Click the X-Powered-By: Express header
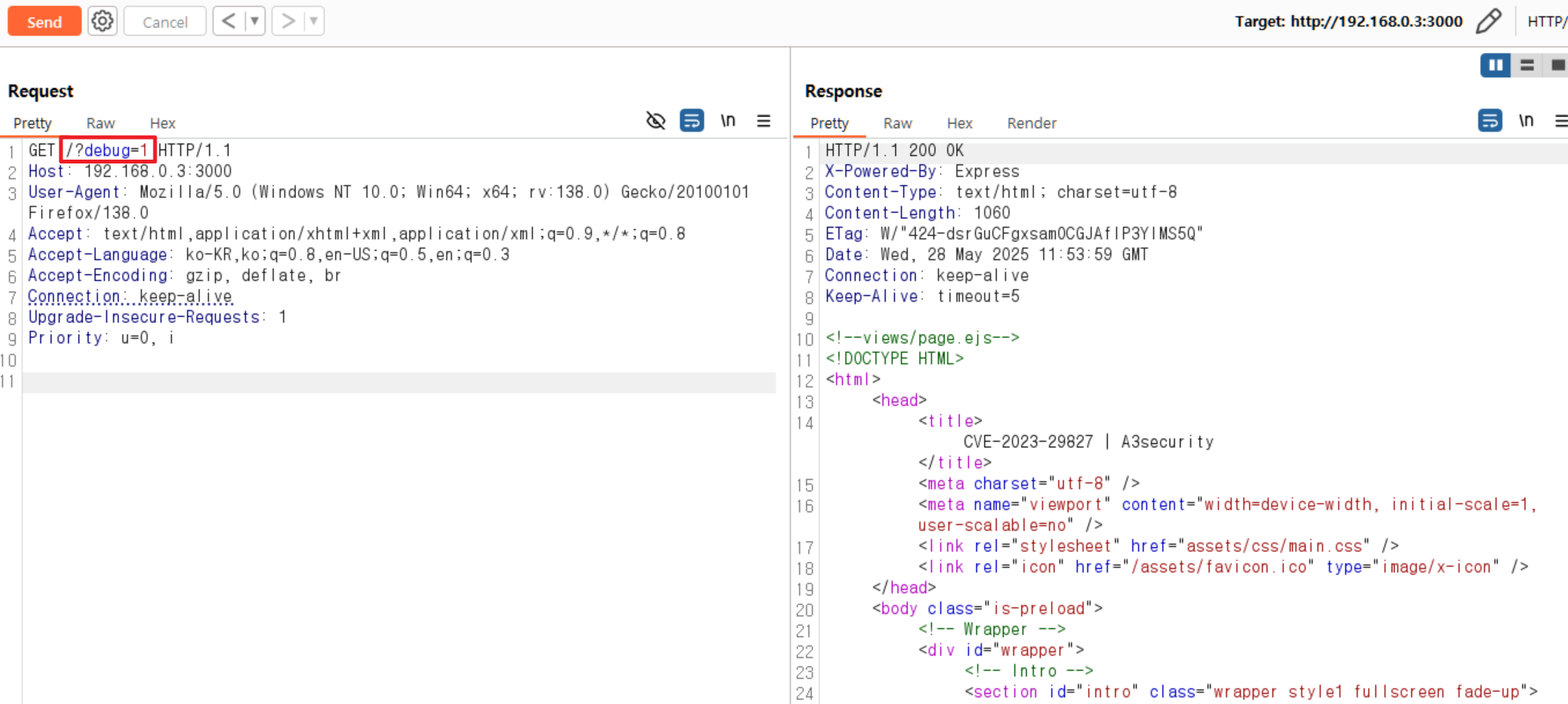 tap(922, 171)
